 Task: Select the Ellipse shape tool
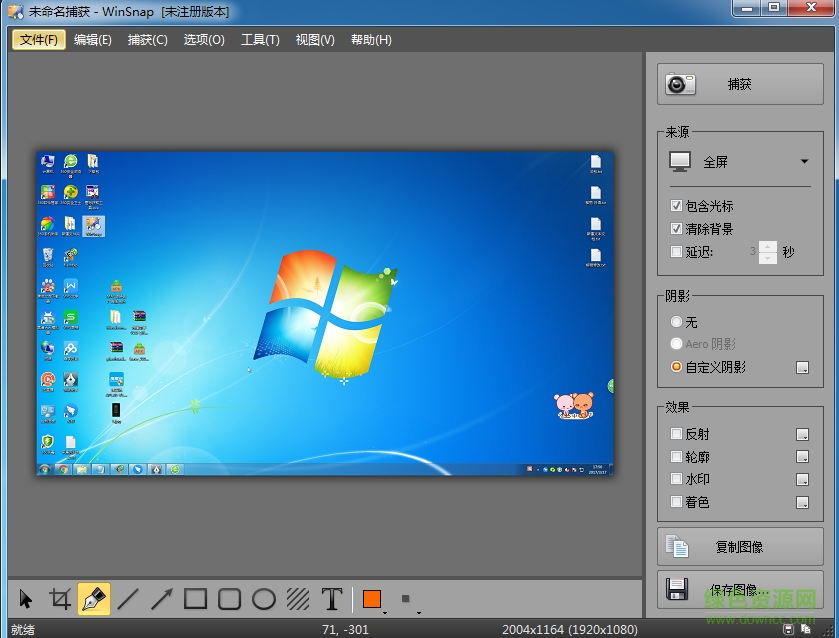(264, 599)
